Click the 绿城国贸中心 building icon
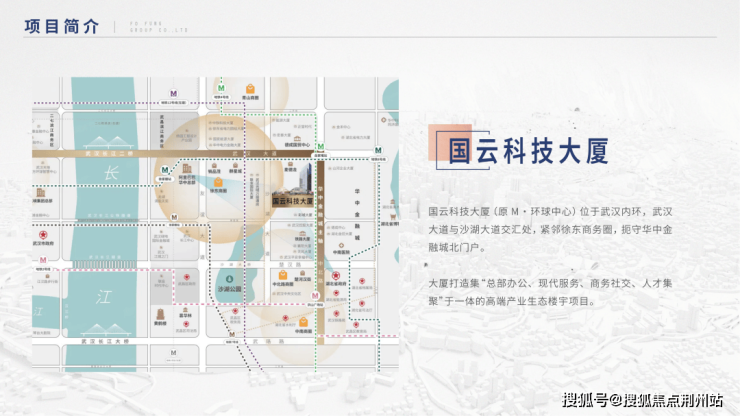 (x=297, y=138)
